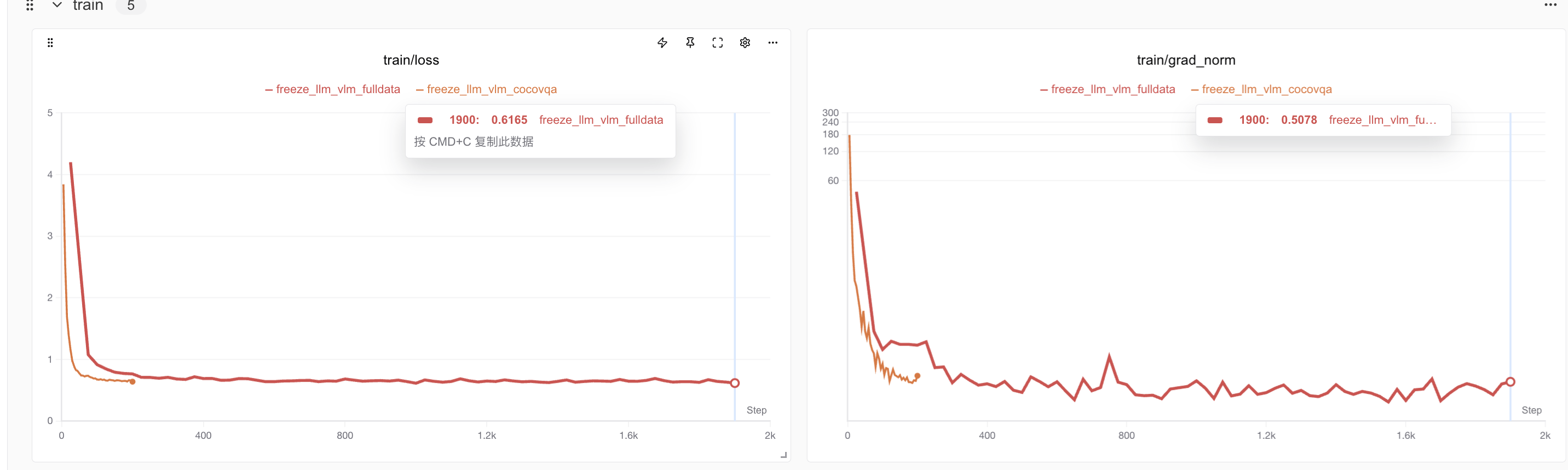Pin the train/loss chart
This screenshot has width=1568, height=470.
[x=690, y=43]
